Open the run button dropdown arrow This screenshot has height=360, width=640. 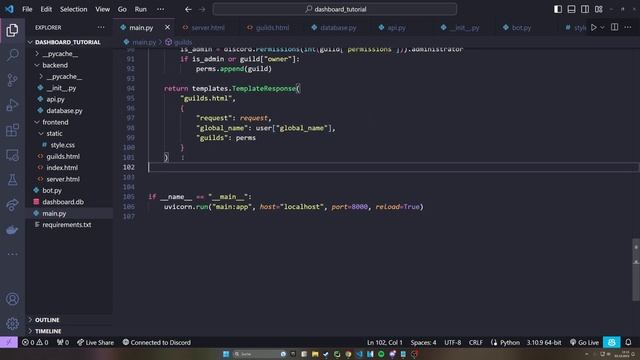coord(602,27)
